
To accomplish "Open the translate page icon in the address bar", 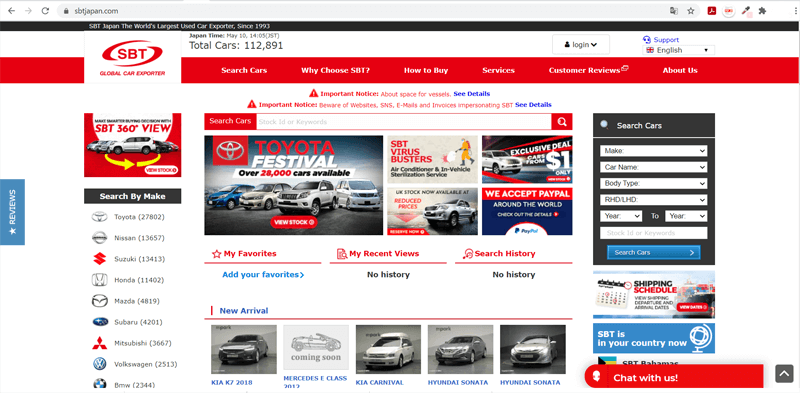I will pyautogui.click(x=674, y=11).
